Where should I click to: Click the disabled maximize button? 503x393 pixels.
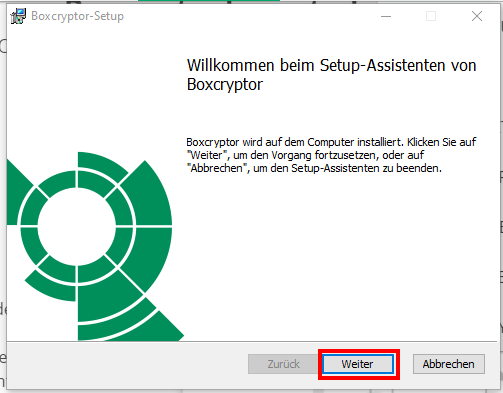click(x=431, y=16)
